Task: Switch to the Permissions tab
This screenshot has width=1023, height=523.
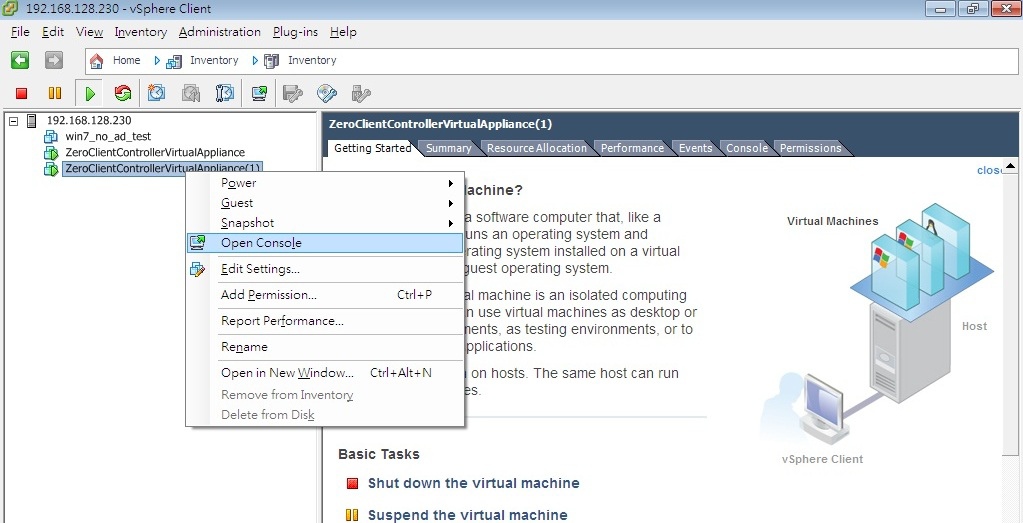Action: point(811,149)
